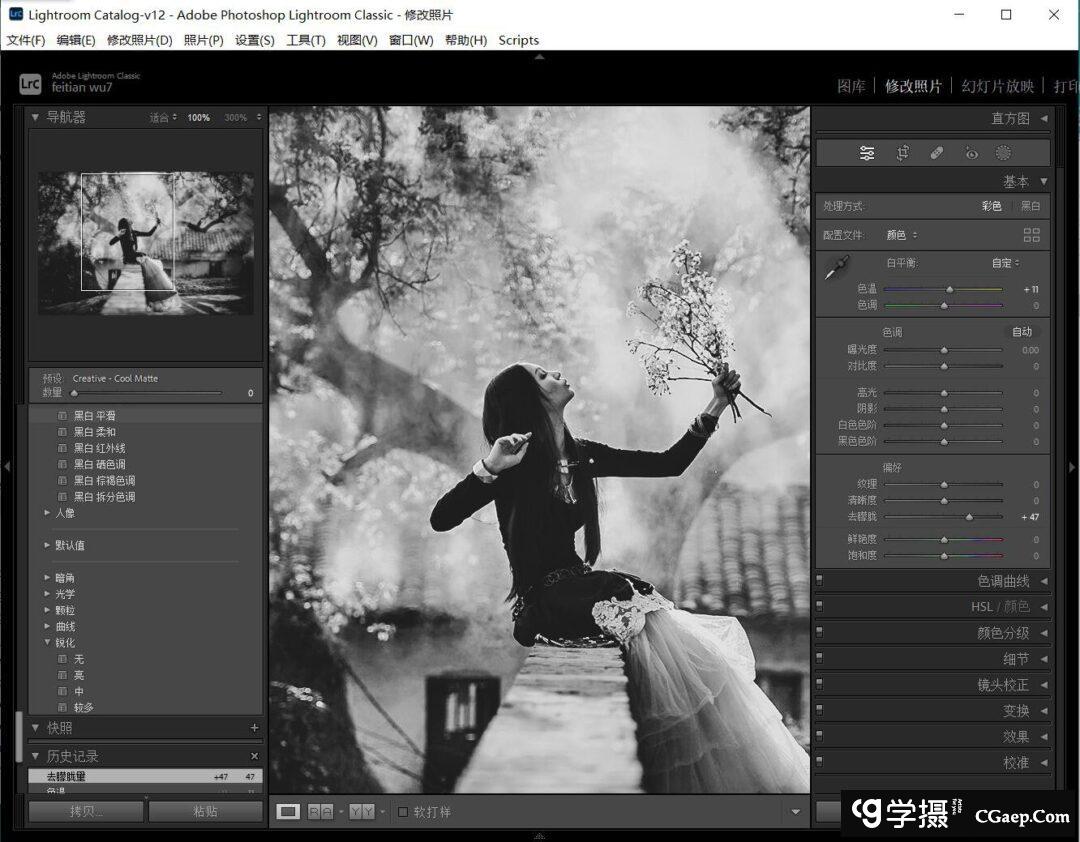Switch to the 图库 module
This screenshot has height=842, width=1080.
(851, 86)
